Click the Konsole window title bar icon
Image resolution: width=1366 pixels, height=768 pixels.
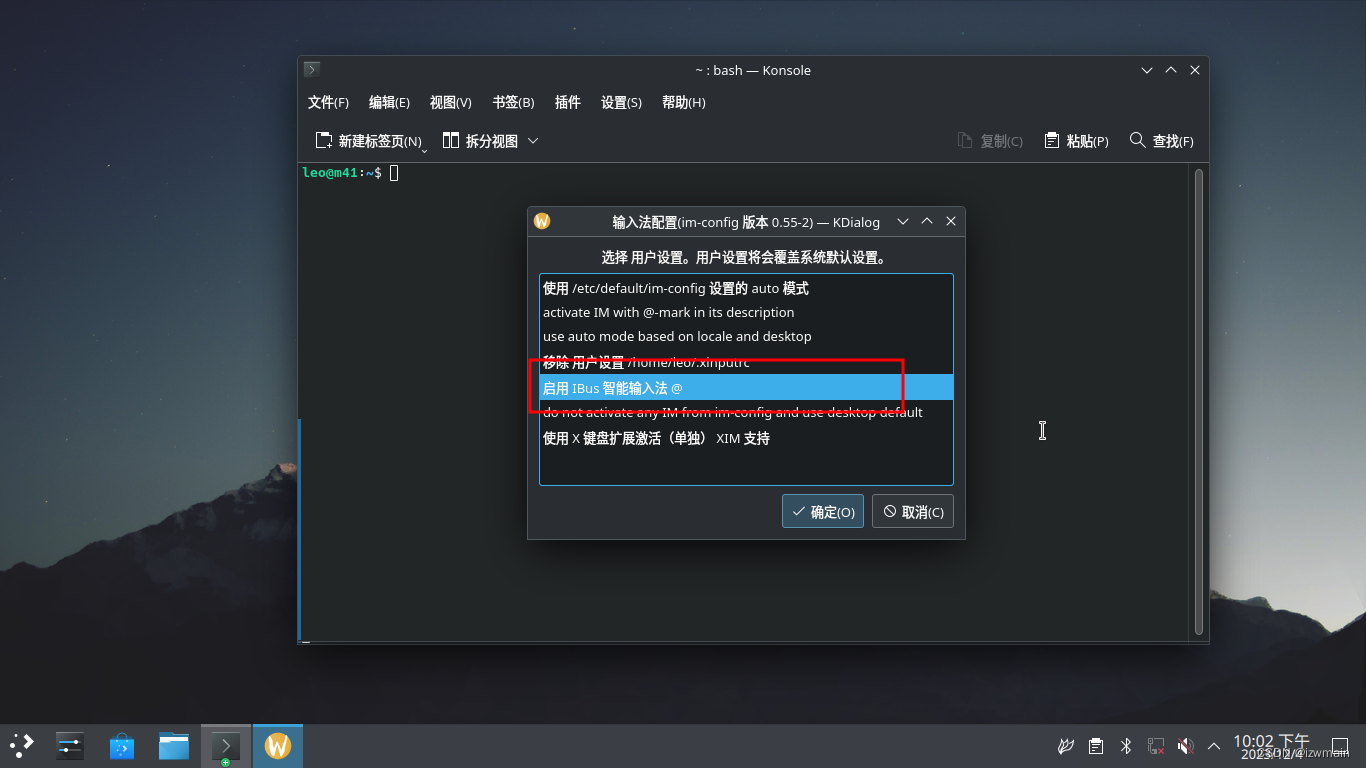pos(312,70)
